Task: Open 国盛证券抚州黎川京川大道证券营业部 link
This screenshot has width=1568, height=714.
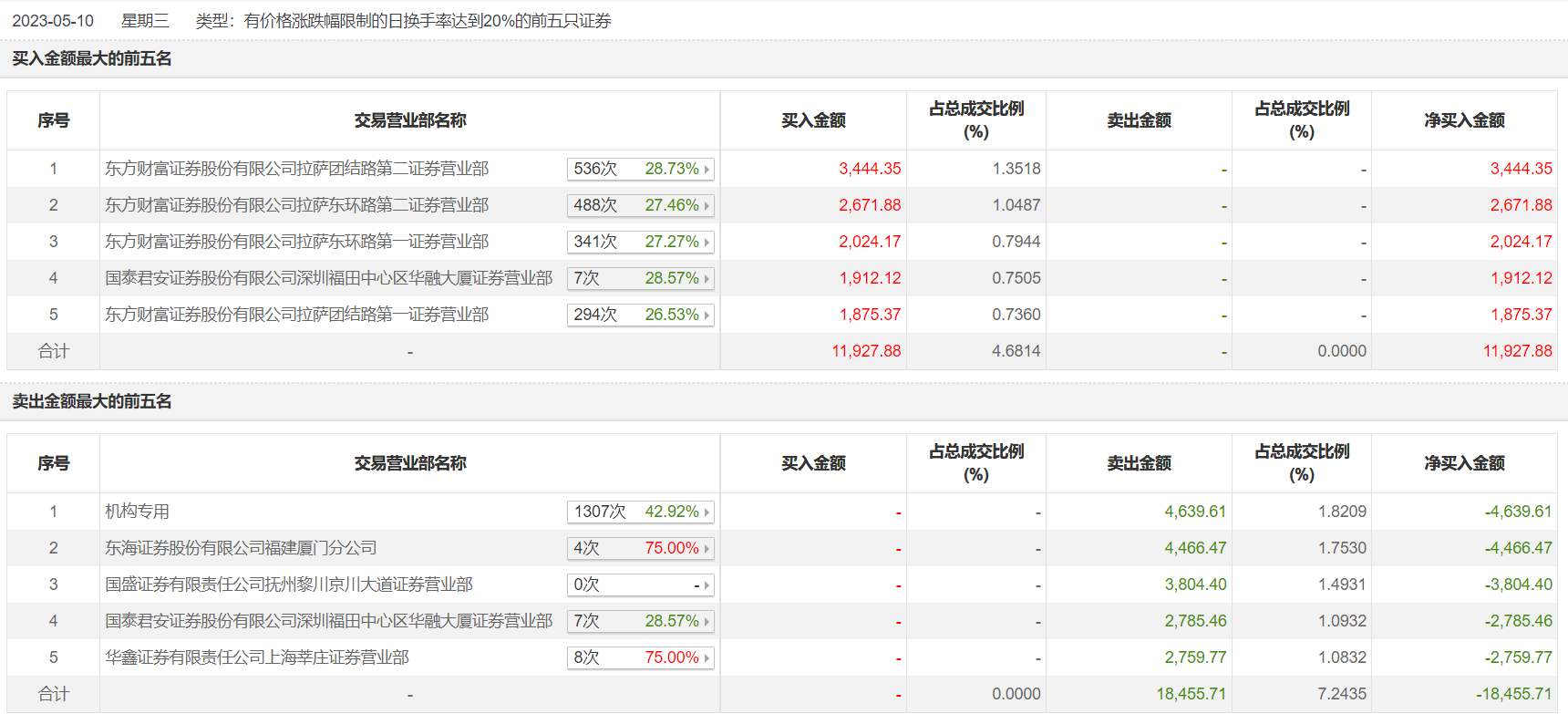Action: pos(289,585)
